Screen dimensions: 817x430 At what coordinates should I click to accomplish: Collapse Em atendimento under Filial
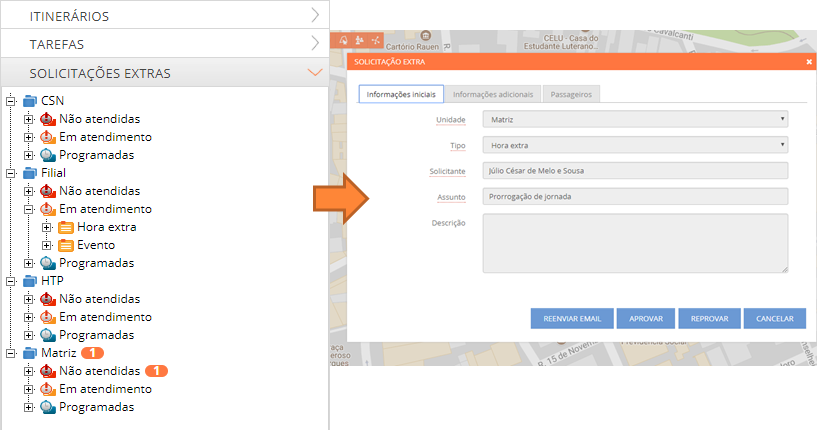pos(29,210)
